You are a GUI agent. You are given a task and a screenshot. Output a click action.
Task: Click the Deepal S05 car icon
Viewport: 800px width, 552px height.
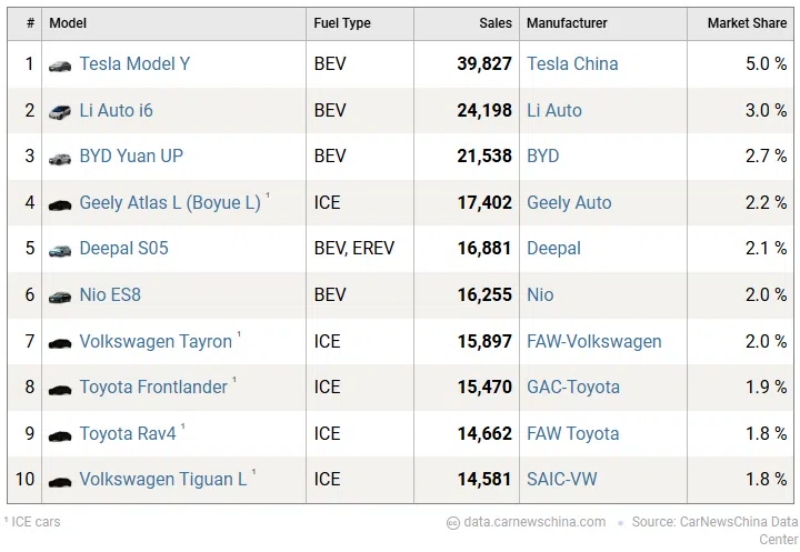(x=60, y=250)
